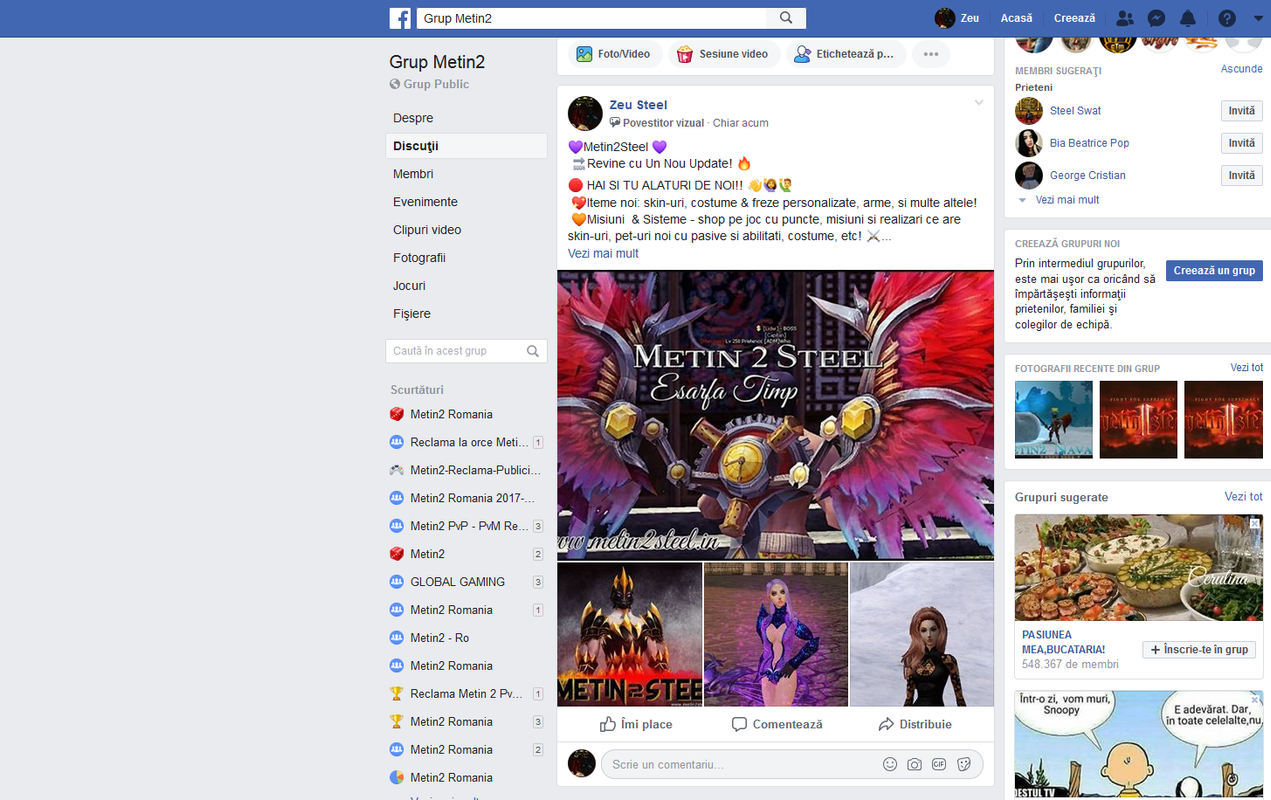Invite Steel Swat to the group
The width and height of the screenshot is (1271, 800).
pyautogui.click(x=1241, y=111)
